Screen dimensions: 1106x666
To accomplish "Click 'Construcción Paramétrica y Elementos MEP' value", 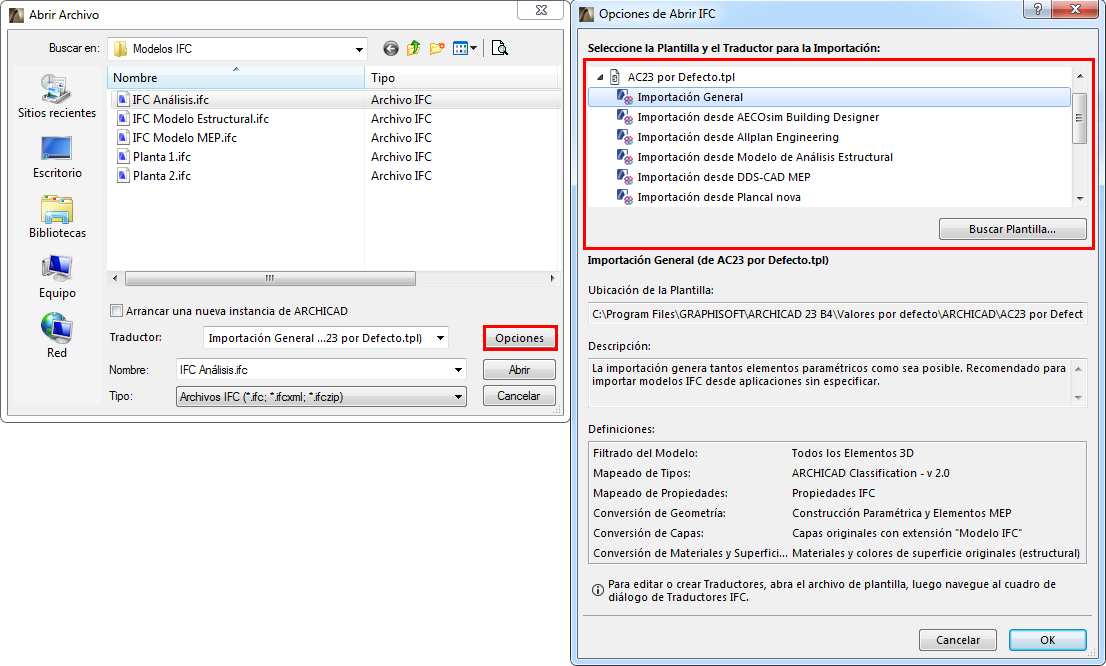I will (901, 513).
